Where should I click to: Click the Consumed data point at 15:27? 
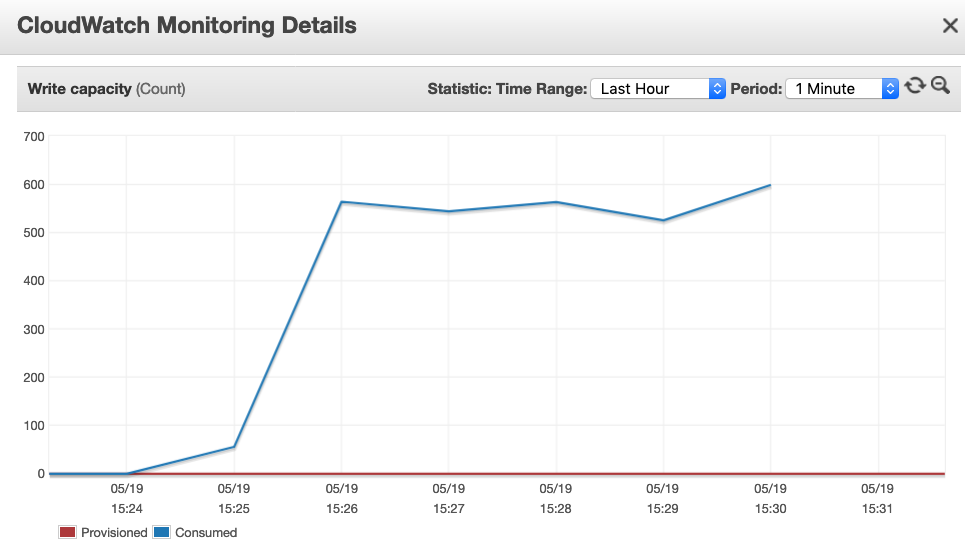coord(449,211)
